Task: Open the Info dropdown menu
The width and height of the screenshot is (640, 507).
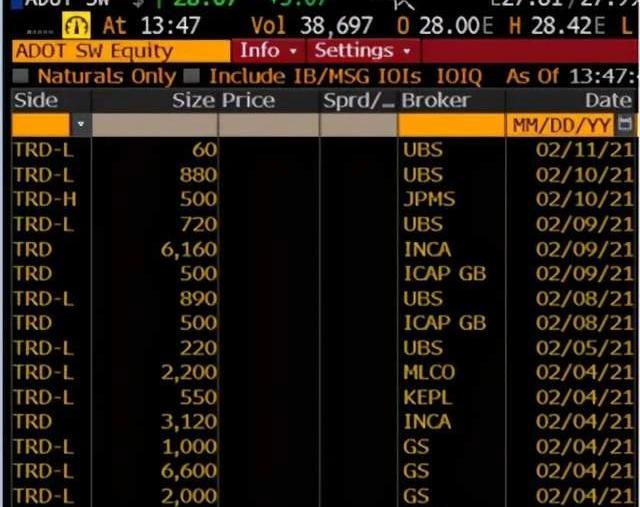Action: point(268,50)
